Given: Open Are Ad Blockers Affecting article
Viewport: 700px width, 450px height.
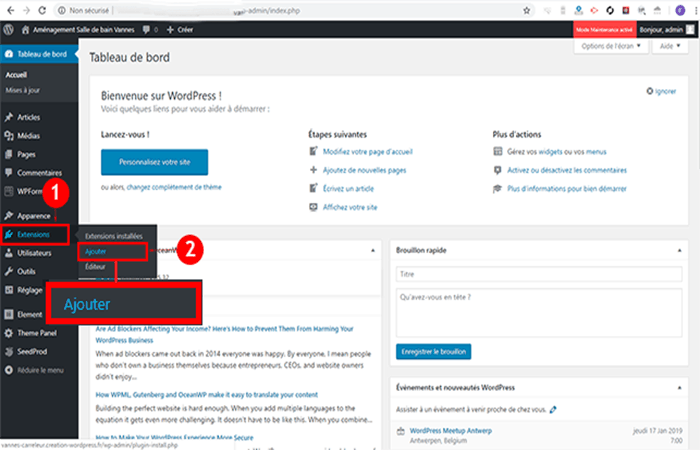Looking at the screenshot, I should tap(224, 334).
